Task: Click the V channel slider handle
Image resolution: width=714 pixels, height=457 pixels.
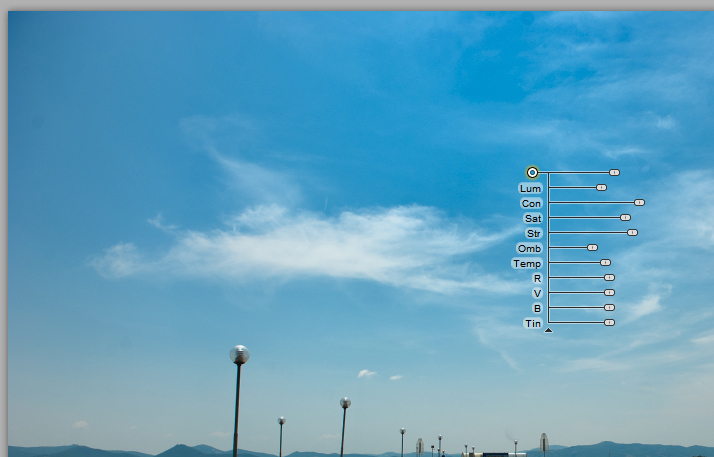Action: tap(609, 293)
